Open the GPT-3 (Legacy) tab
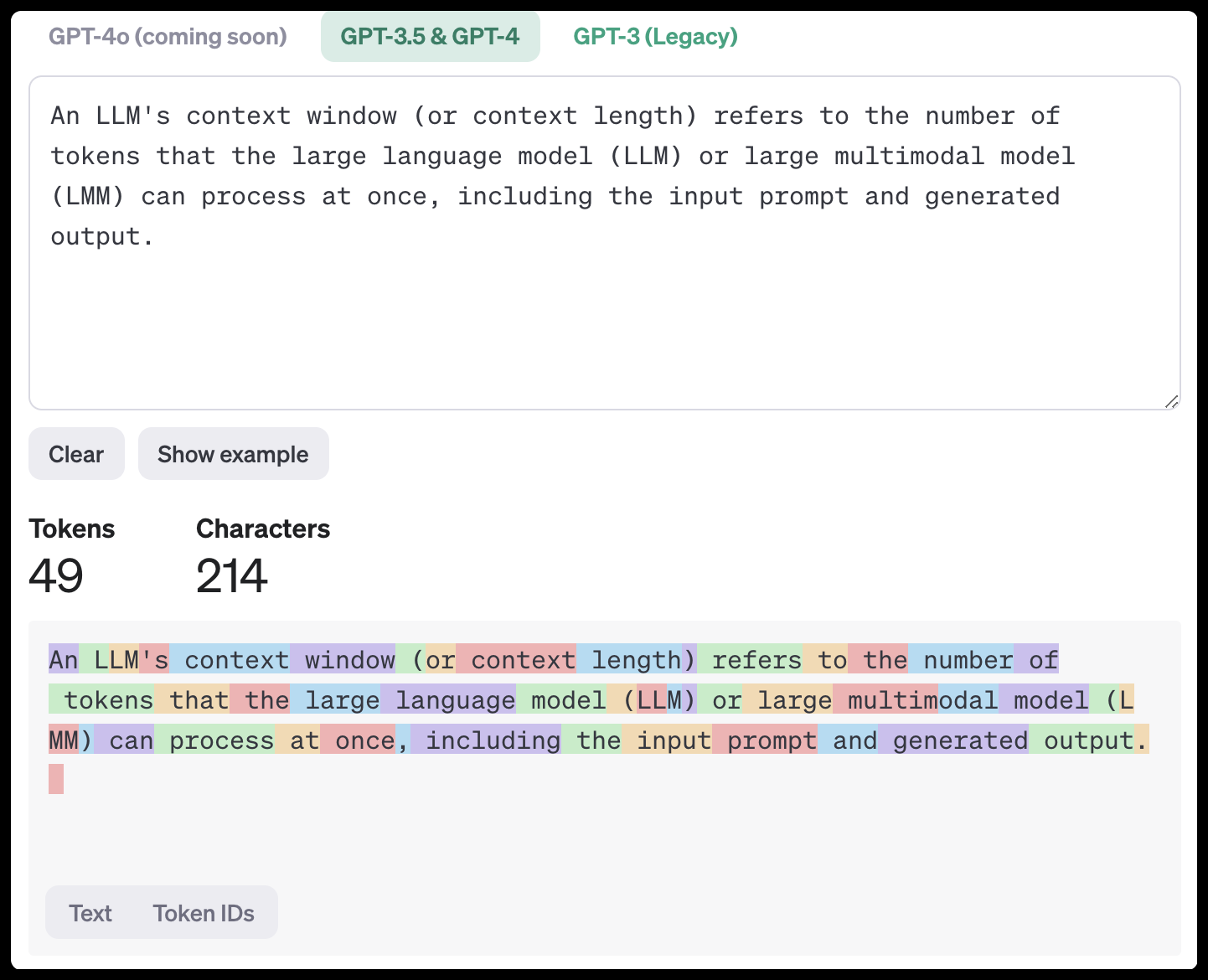This screenshot has width=1208, height=980. pyautogui.click(x=655, y=37)
